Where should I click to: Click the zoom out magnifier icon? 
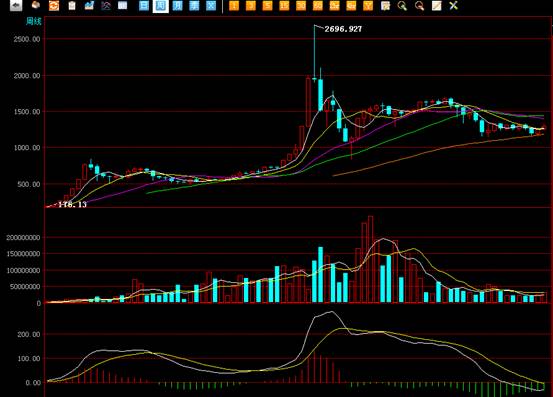(419, 5)
